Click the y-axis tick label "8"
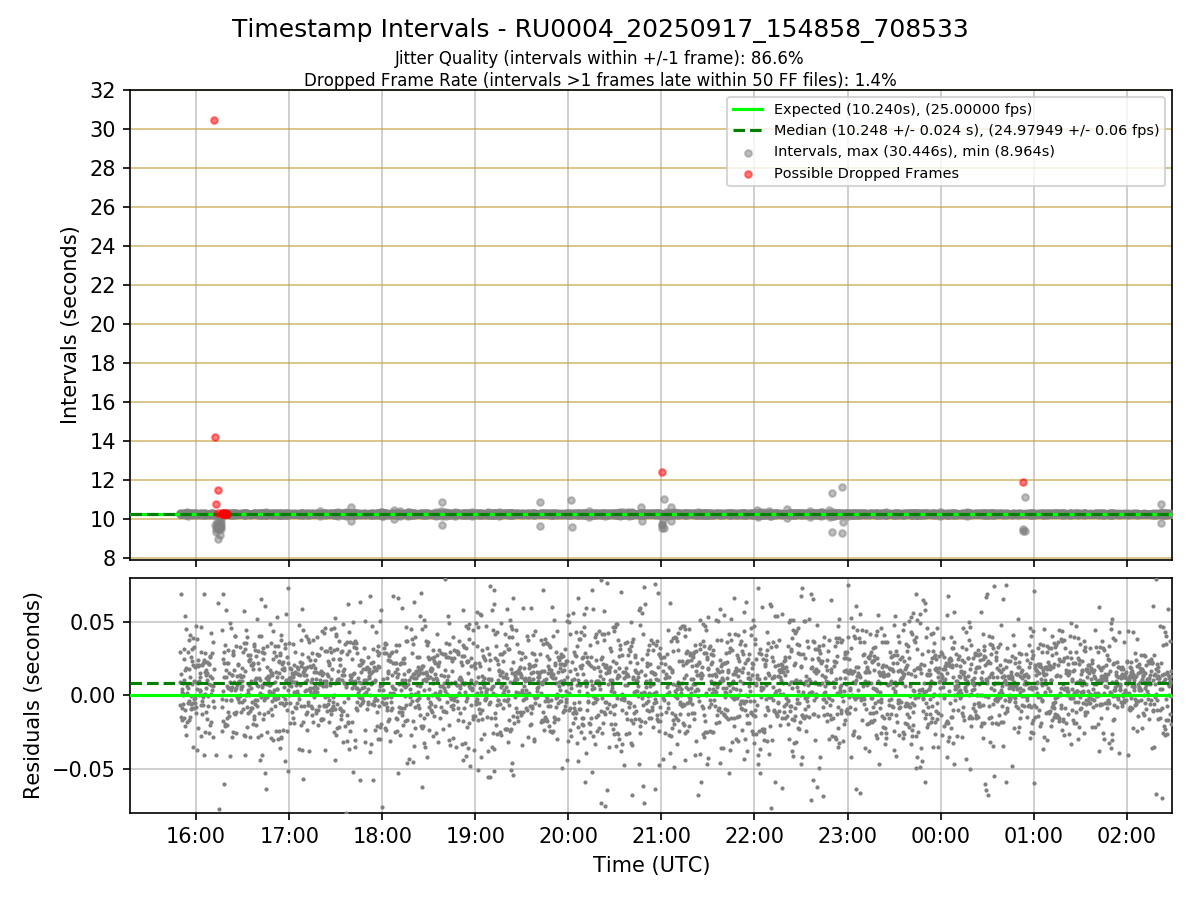 click(112, 559)
